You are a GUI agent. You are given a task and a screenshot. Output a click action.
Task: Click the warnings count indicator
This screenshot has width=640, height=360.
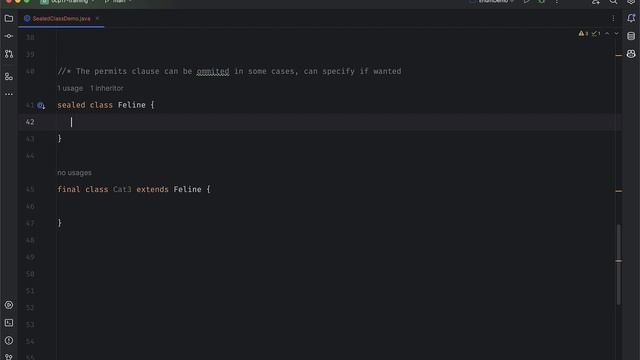coord(583,33)
